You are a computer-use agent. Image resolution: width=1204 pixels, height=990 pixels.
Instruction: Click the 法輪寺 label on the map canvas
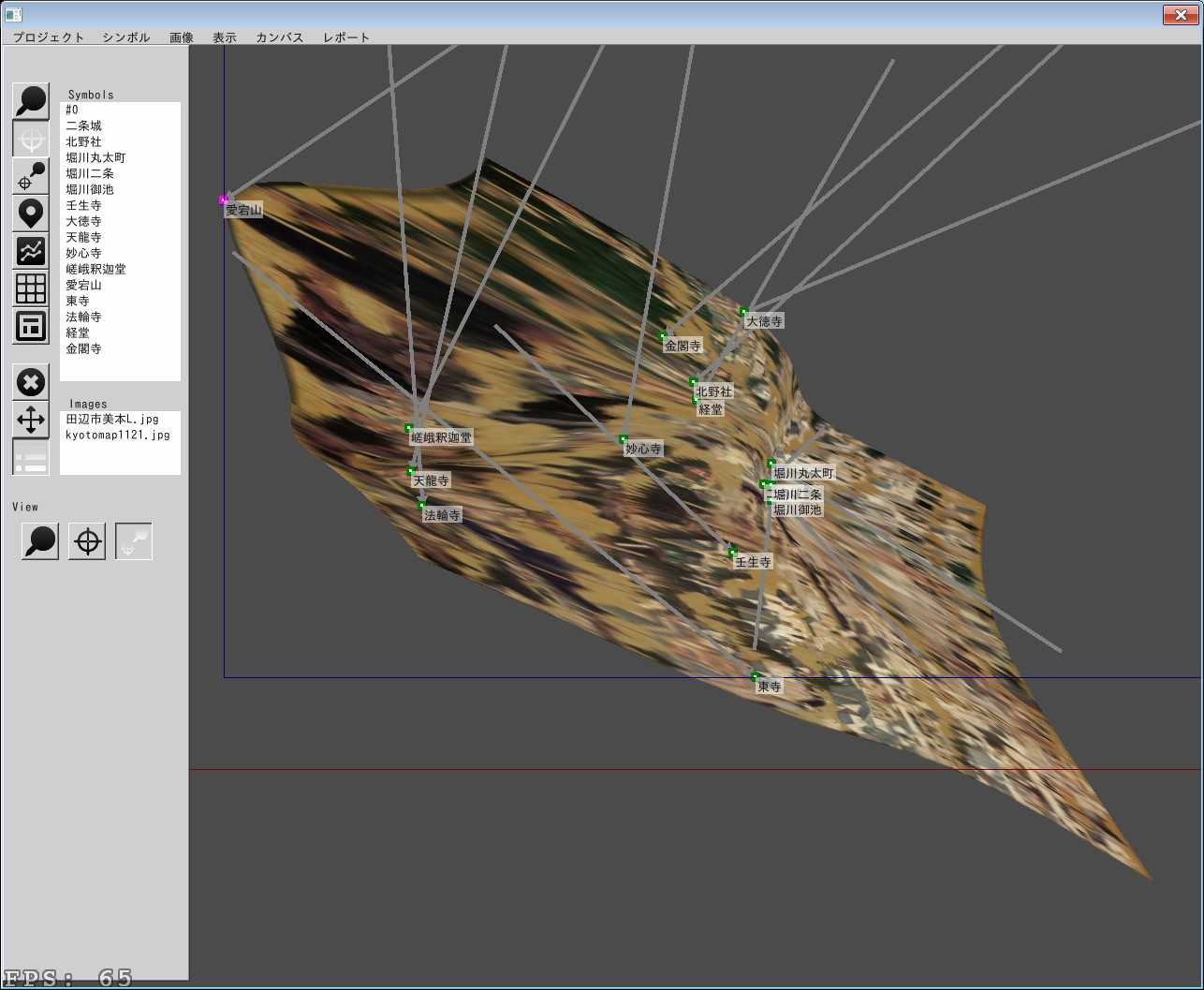click(442, 515)
